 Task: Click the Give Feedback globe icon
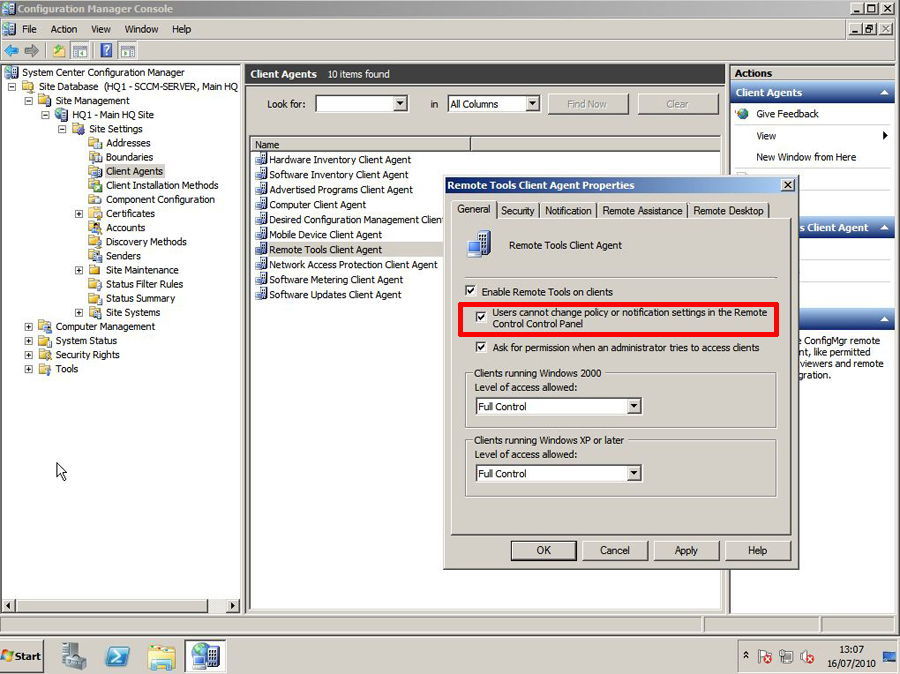coord(743,114)
